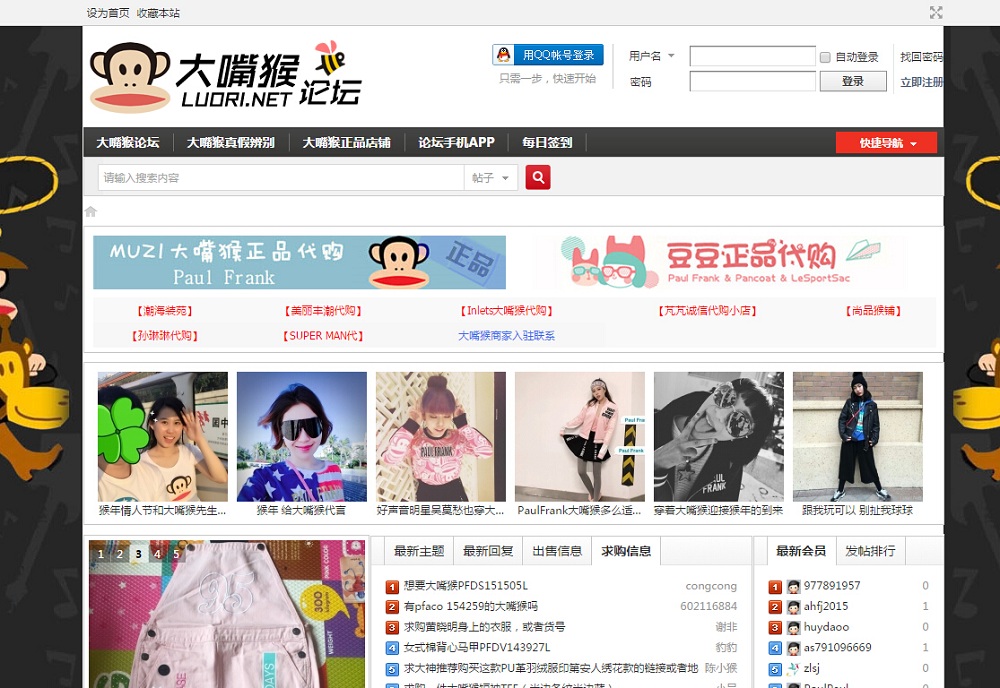Select slide number 5 in image slideshow
Viewport: 1000px width, 688px height.
coord(176,553)
